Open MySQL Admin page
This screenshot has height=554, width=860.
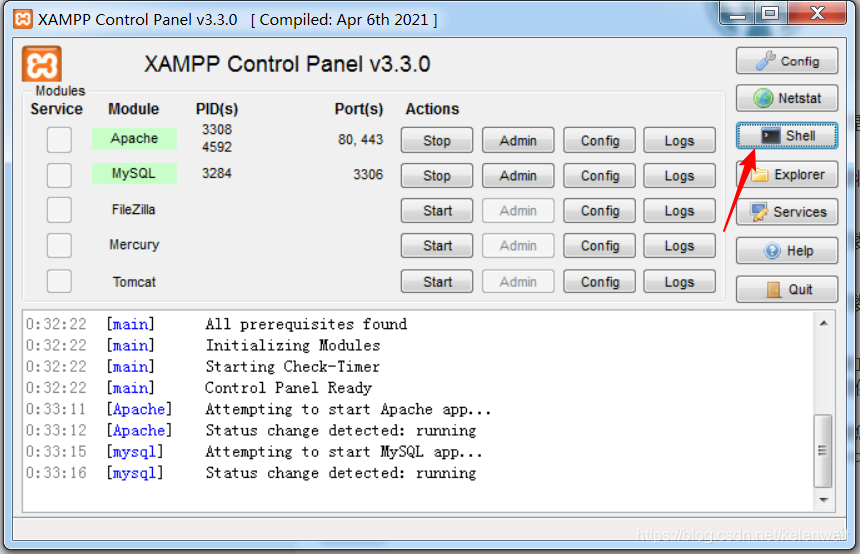click(518, 176)
